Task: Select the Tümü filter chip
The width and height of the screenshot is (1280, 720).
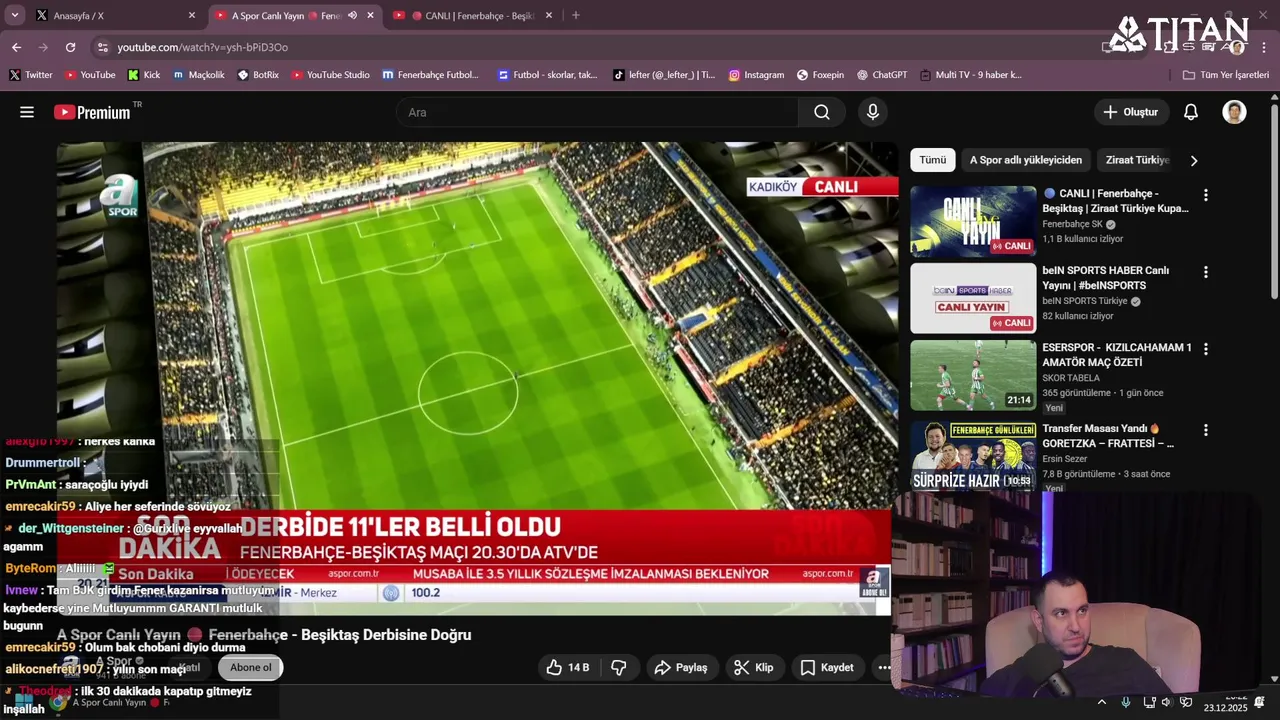Action: click(x=932, y=160)
